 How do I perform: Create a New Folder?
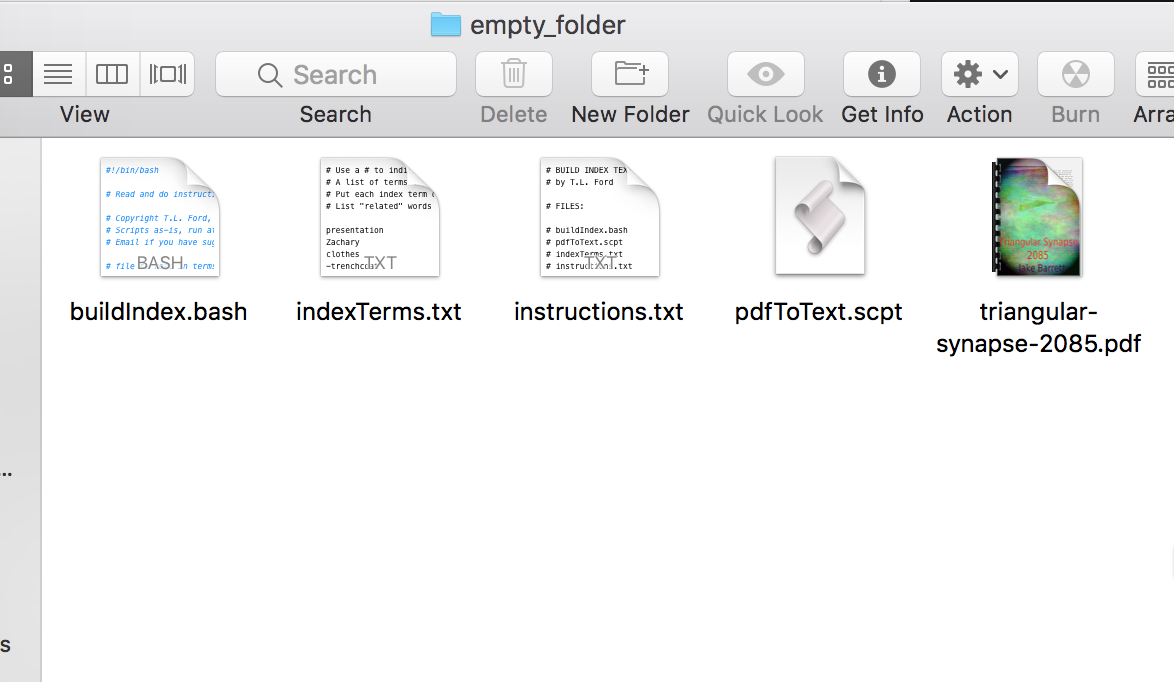click(x=630, y=74)
